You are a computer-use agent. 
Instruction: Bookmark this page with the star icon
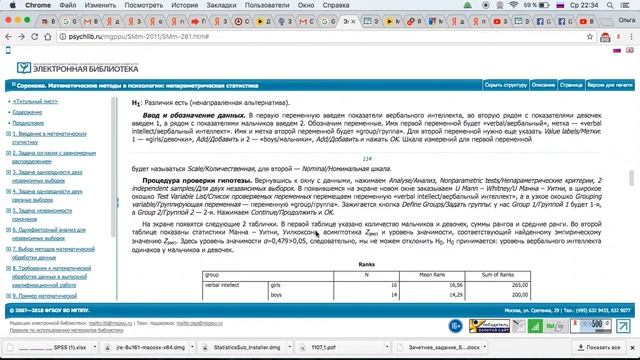[x=590, y=37]
